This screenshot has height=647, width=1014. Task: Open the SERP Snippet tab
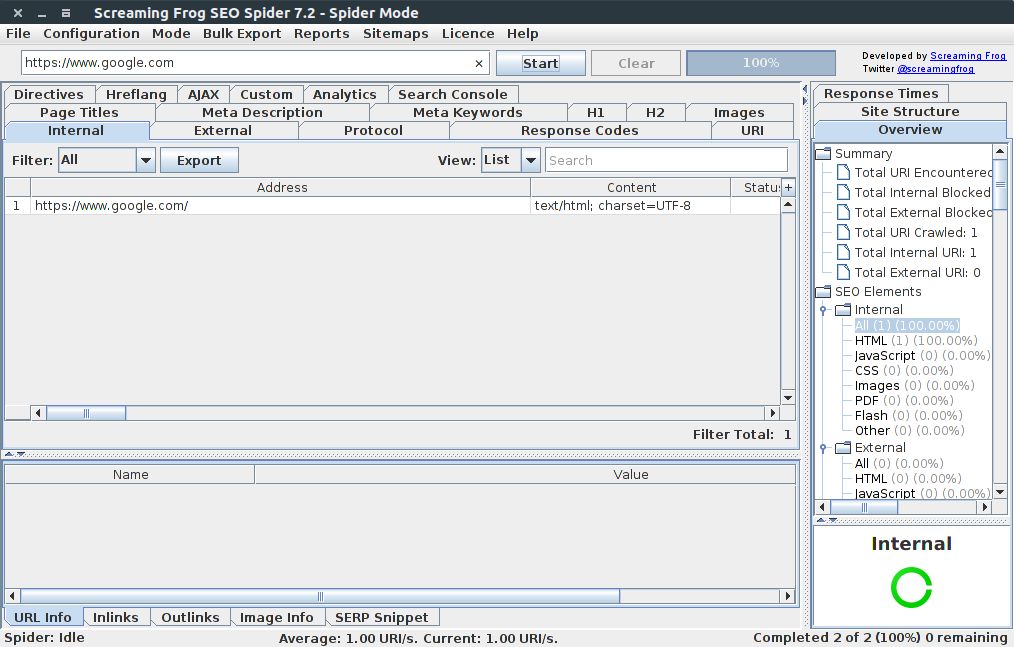pyautogui.click(x=382, y=617)
